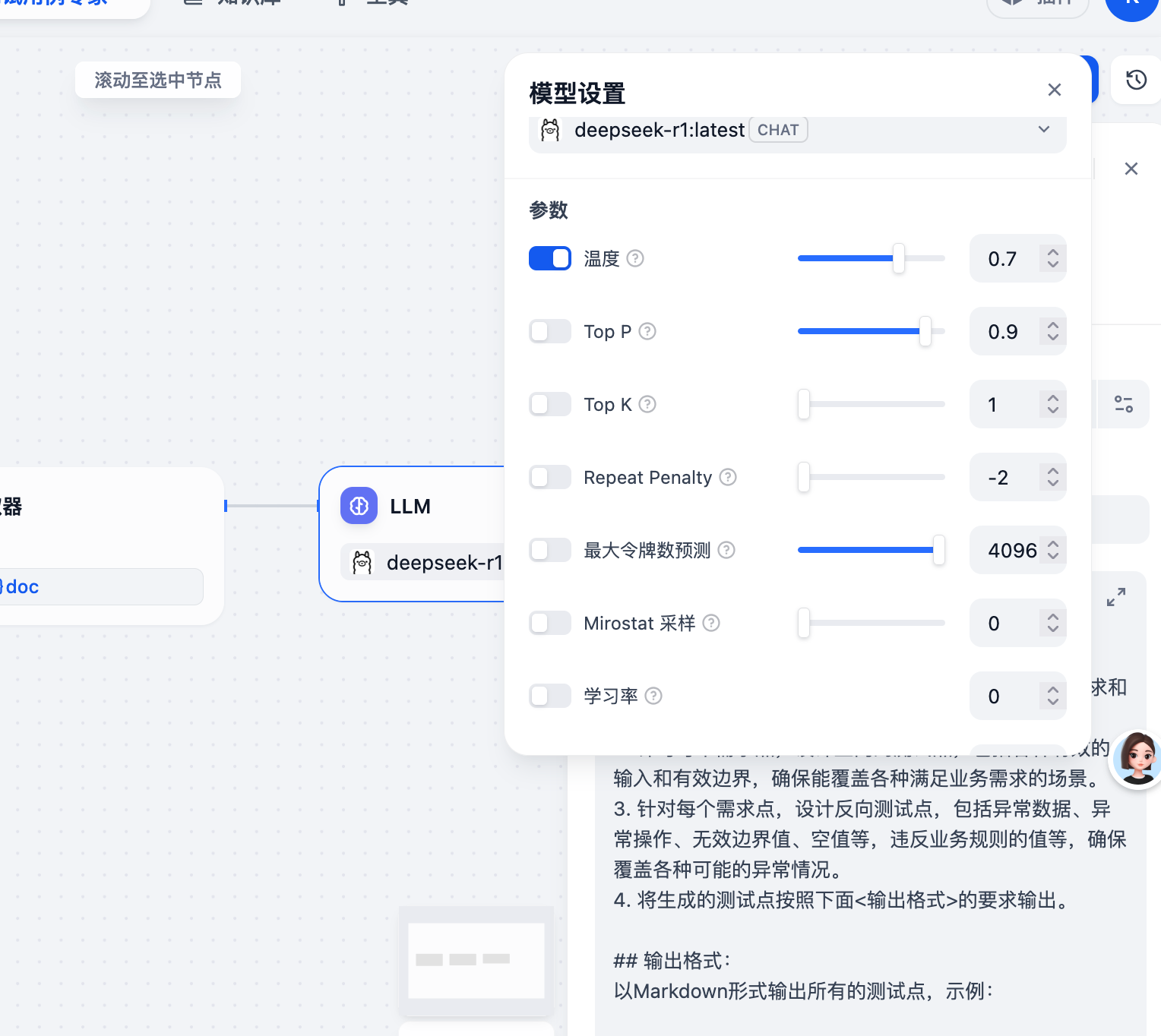Enable the 学习率 toggle
Screen dimensions: 1161x1036
(x=550, y=696)
